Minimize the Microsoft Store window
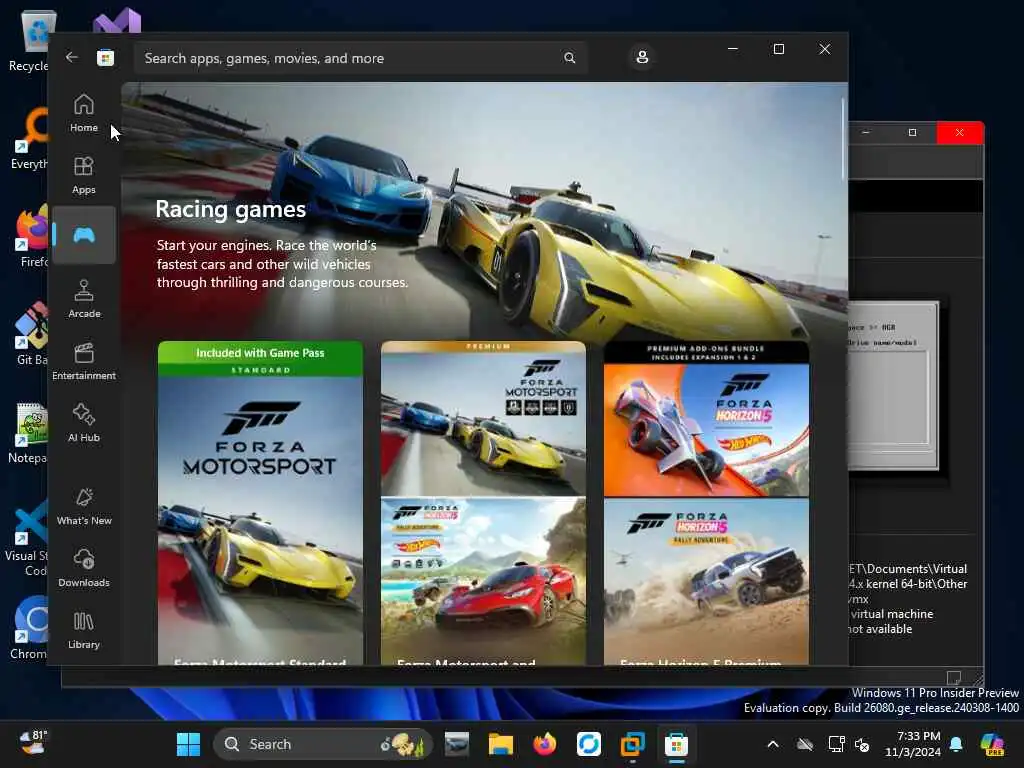Image resolution: width=1024 pixels, height=768 pixels. 733,49
